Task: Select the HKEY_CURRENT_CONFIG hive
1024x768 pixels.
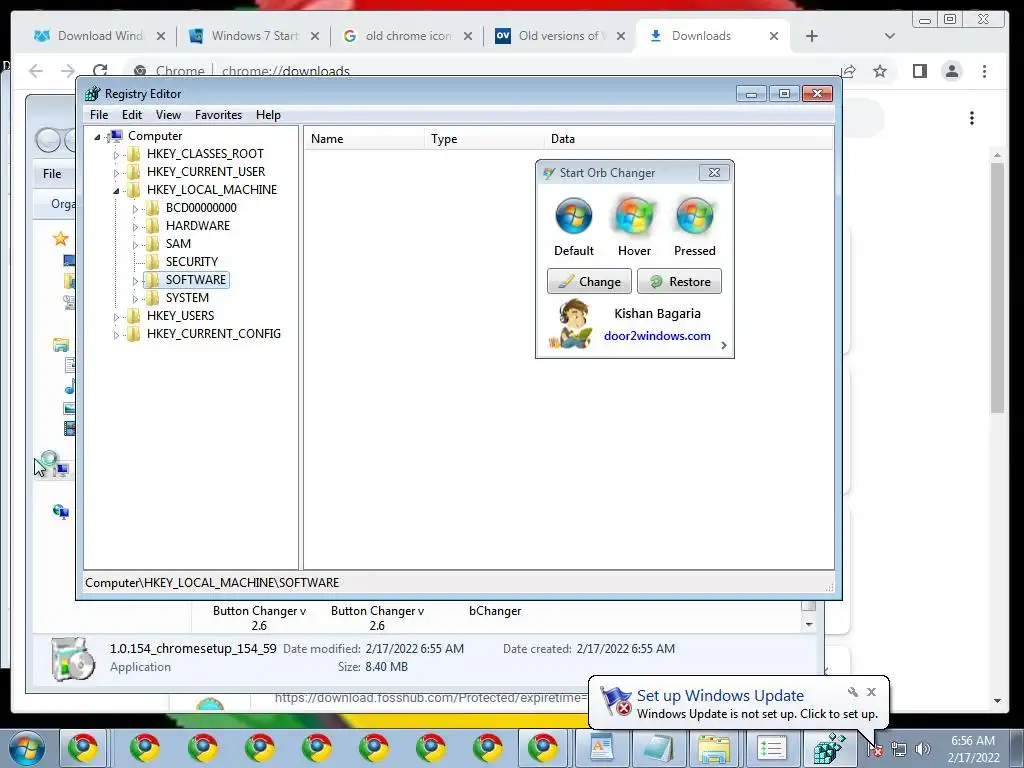Action: coord(214,334)
